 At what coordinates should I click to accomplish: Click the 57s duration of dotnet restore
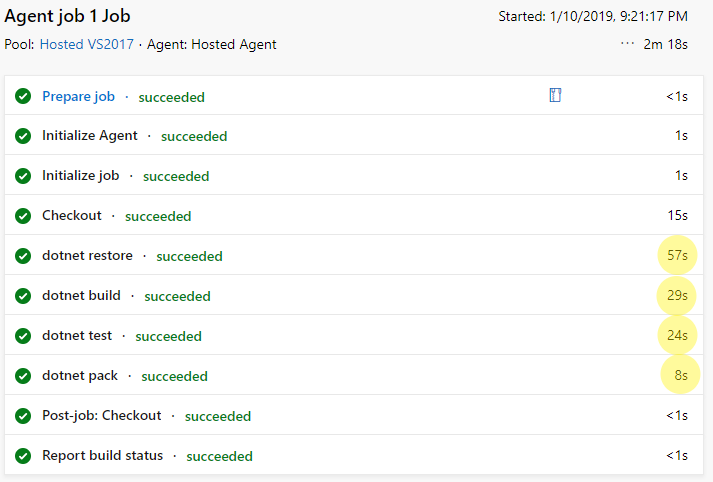click(677, 256)
